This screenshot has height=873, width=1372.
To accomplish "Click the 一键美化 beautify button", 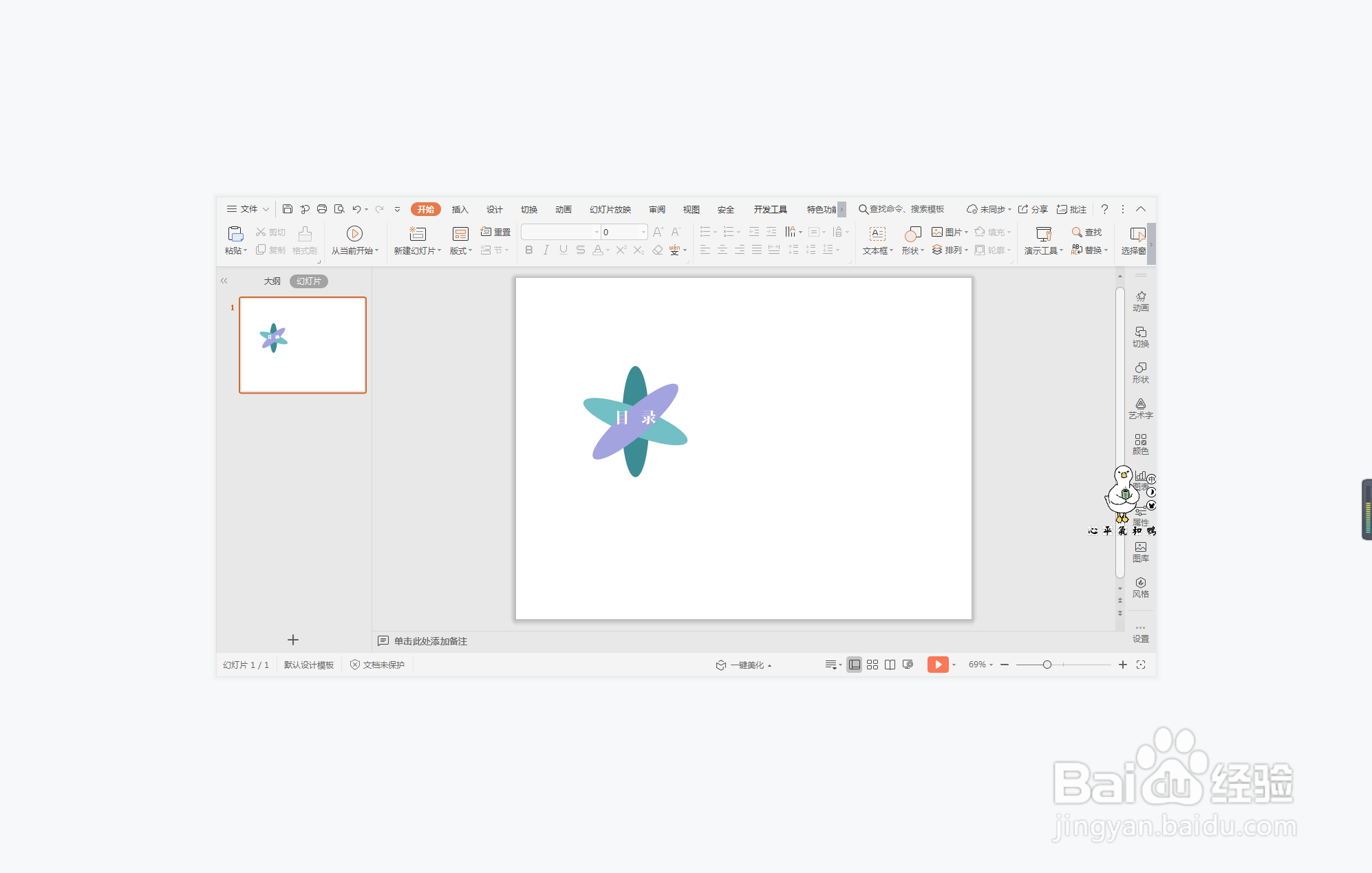I will click(744, 665).
